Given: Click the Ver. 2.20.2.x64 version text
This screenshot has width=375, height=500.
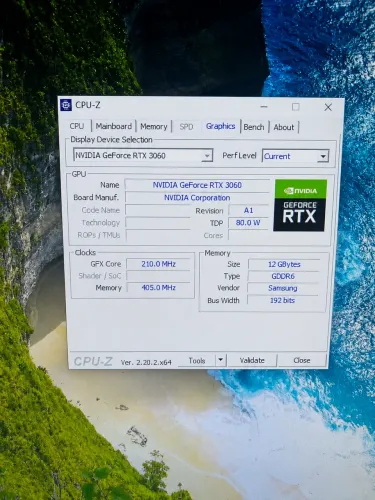Looking at the screenshot, I should 146,362.
